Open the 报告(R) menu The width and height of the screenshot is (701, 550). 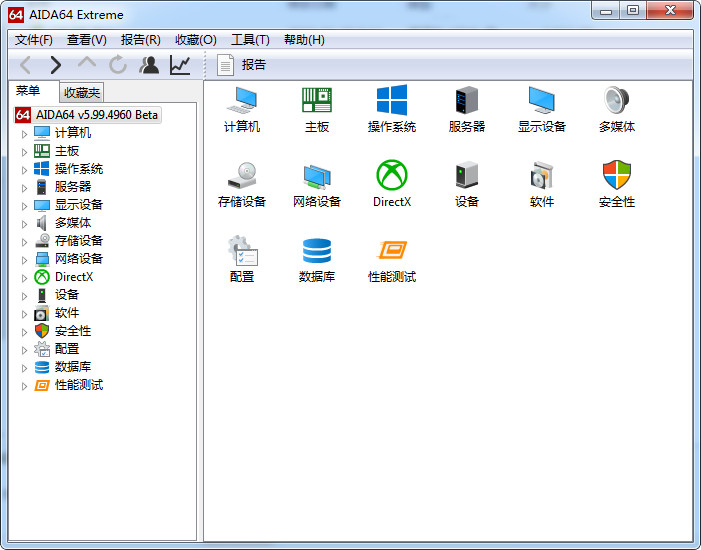click(140, 40)
